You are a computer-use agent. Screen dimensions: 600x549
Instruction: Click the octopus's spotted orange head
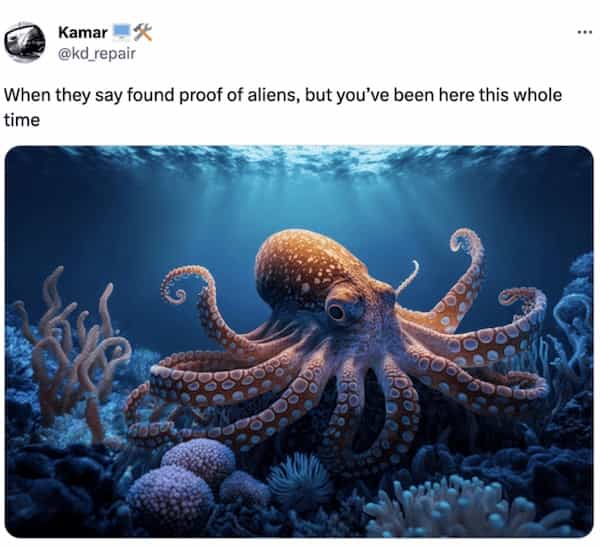point(304,264)
